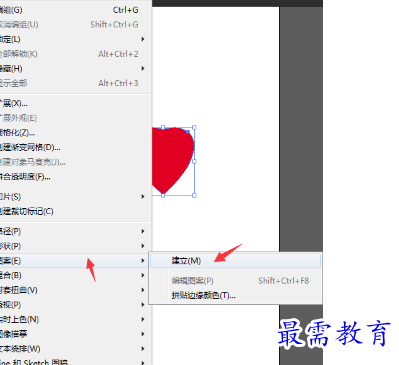Click the 取消编组(U) Shift+Ctrl+G item
This screenshot has width=399, height=365.
tap(75, 25)
